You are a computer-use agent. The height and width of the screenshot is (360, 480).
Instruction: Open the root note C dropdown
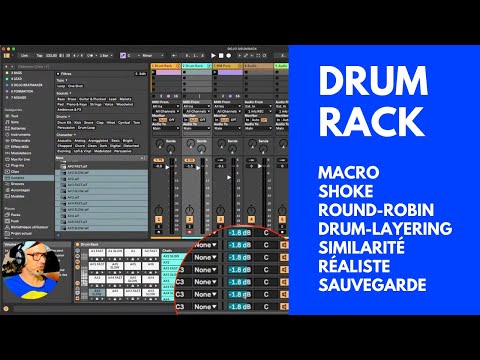[133, 55]
